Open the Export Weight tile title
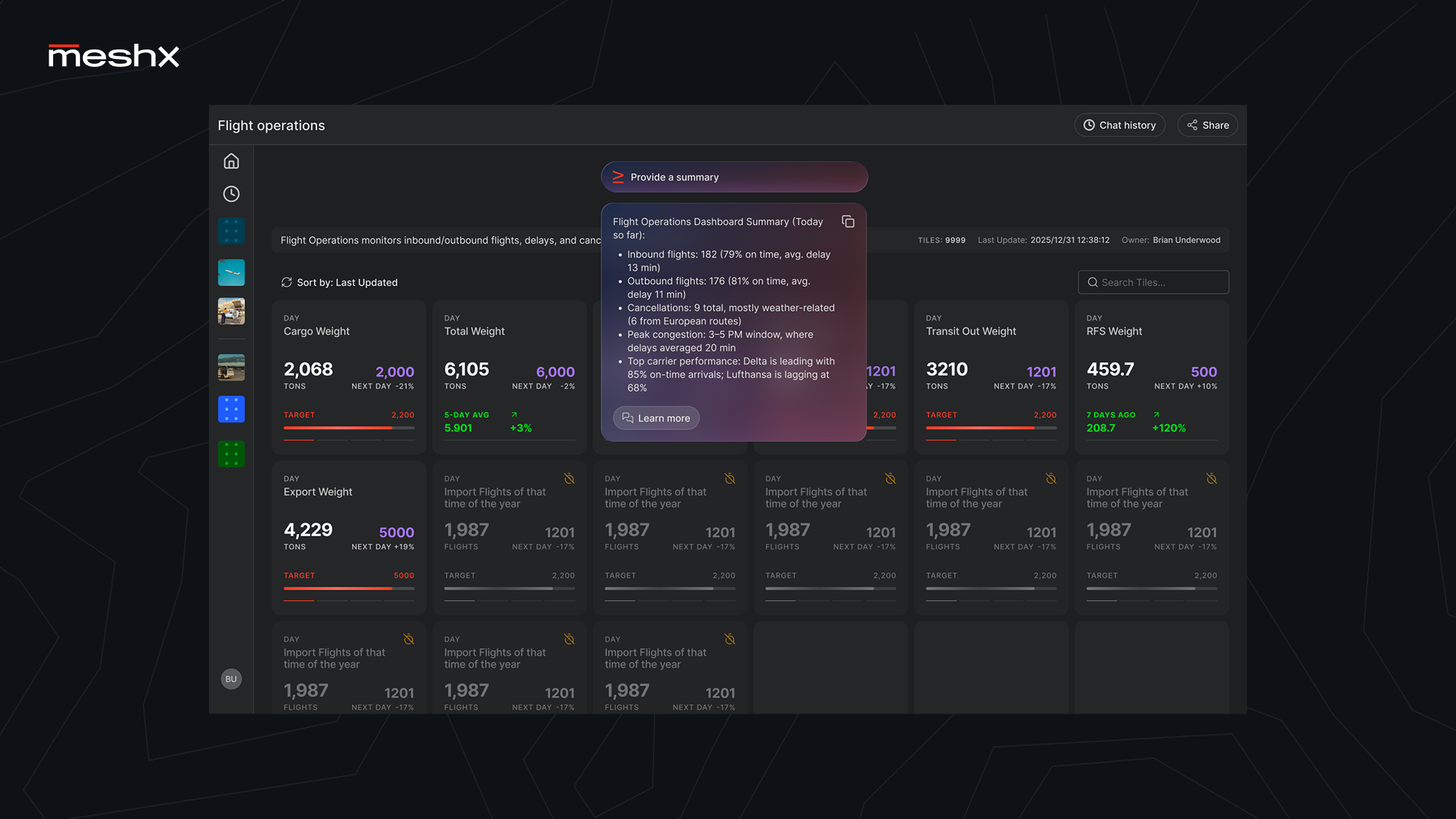The image size is (1456, 819). pyautogui.click(x=317, y=492)
